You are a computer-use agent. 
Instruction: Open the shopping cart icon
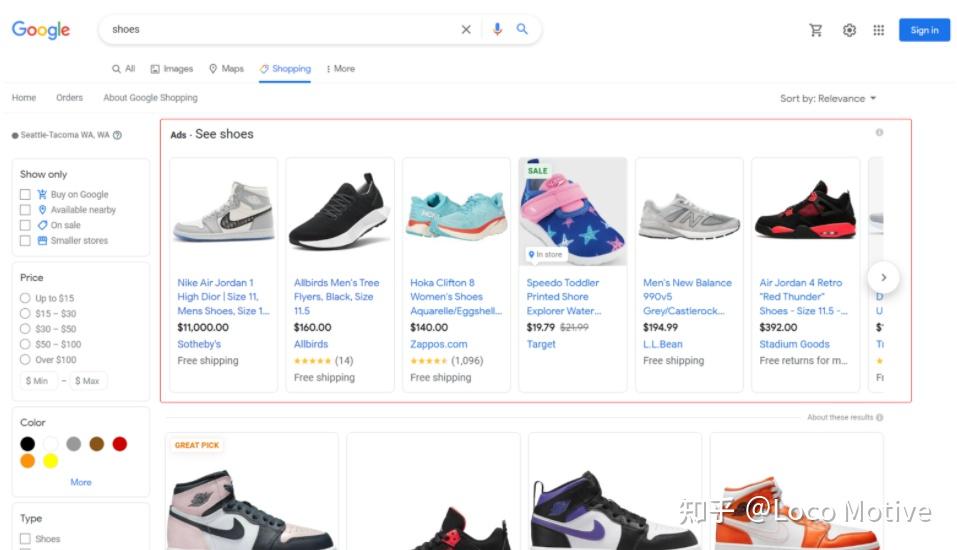point(815,30)
